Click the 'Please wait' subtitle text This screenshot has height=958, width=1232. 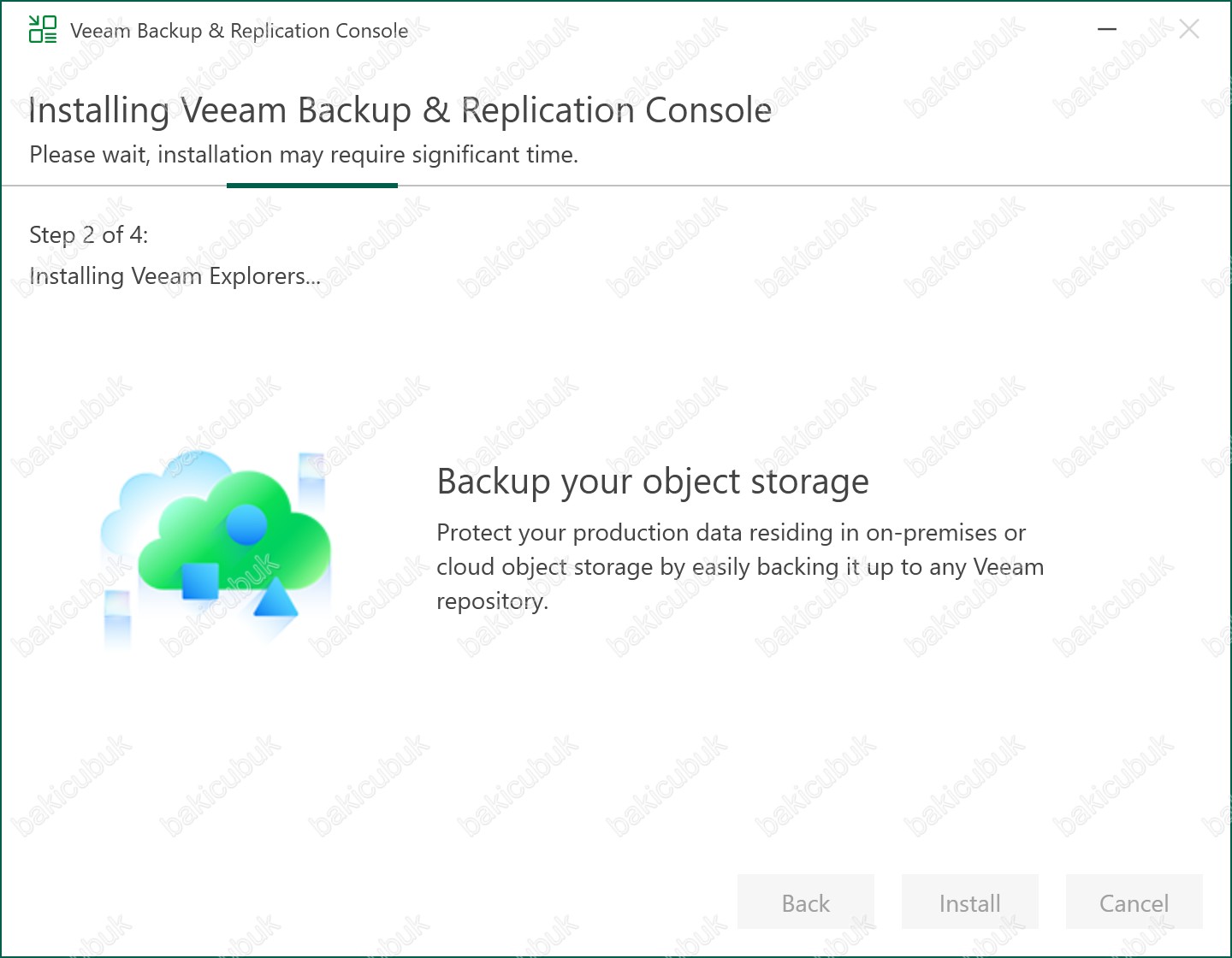[304, 155]
